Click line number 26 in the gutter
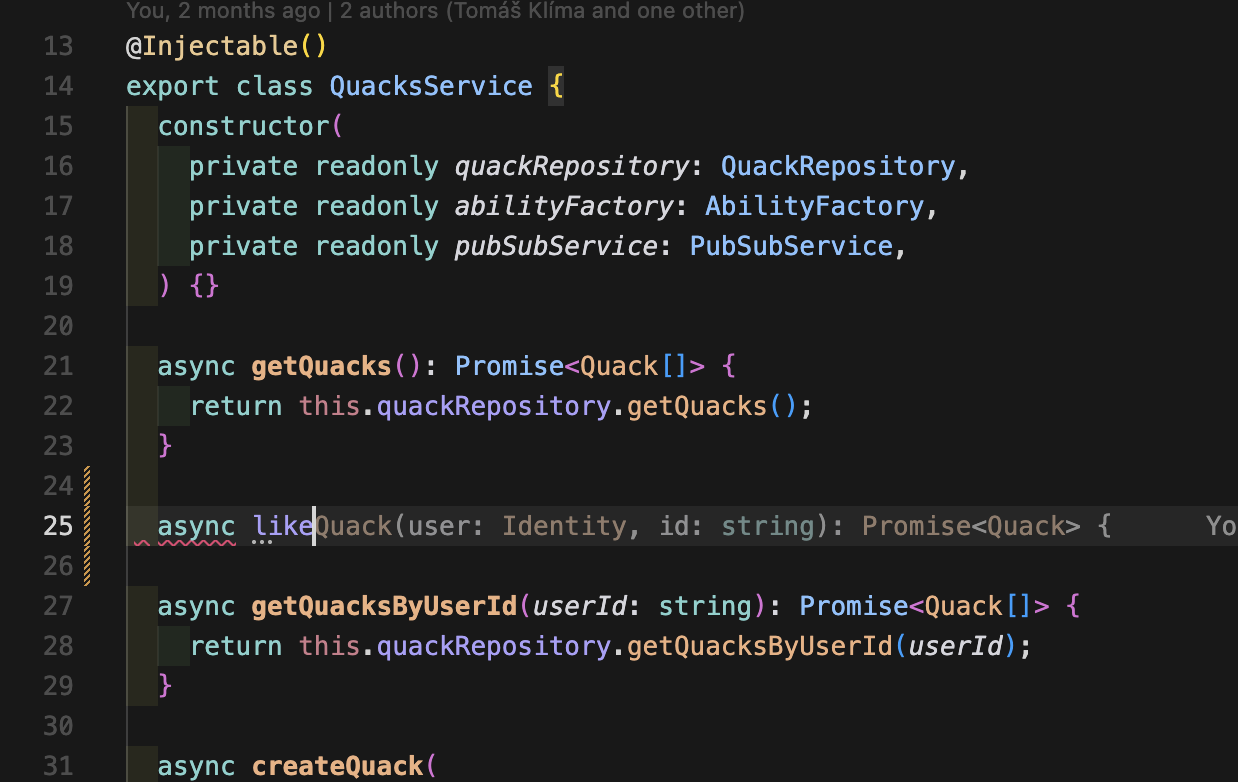The width and height of the screenshot is (1238, 782). coord(58,566)
